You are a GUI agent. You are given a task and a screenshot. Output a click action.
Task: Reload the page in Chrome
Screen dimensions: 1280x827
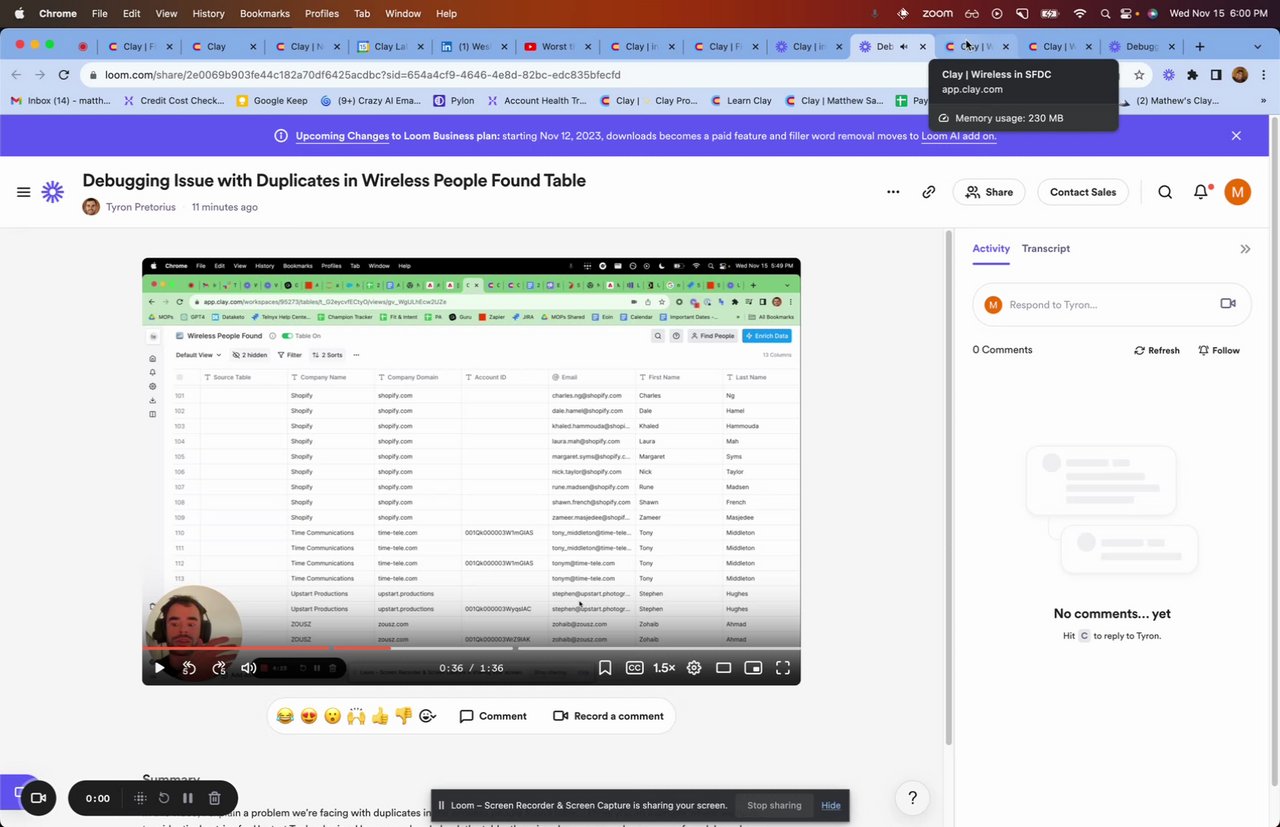(x=64, y=75)
